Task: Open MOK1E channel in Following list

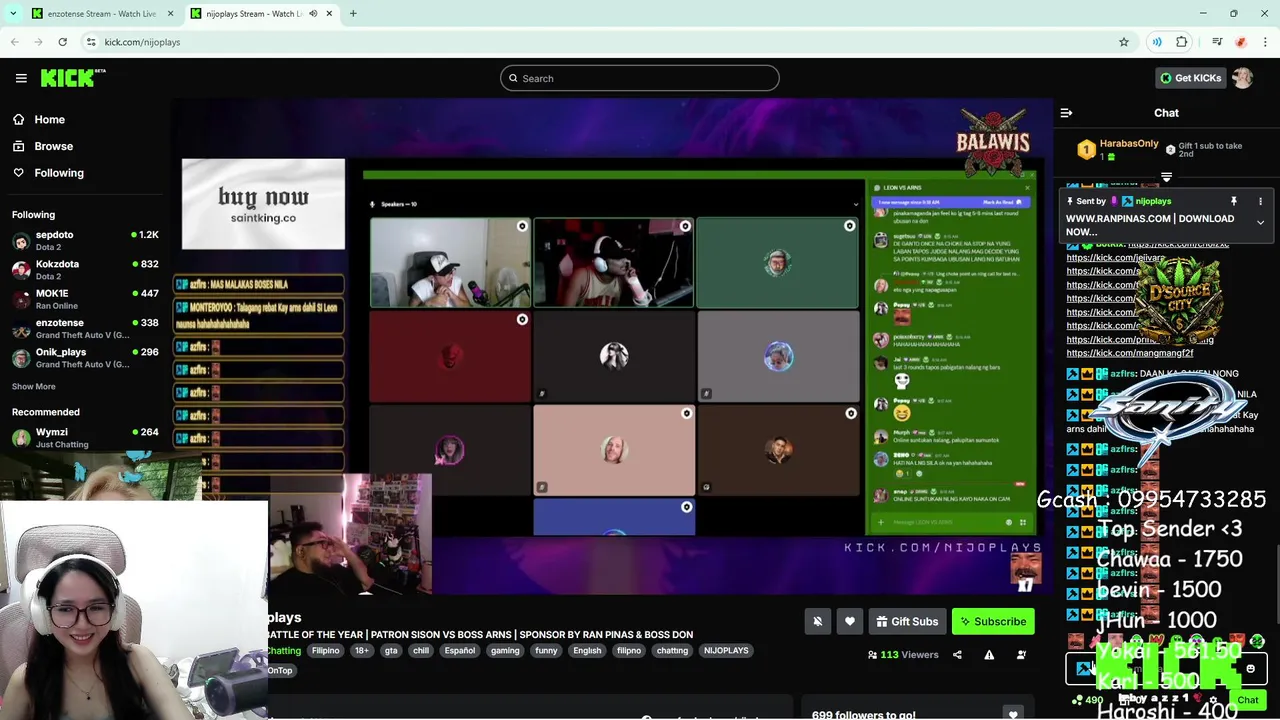Action: [85, 299]
